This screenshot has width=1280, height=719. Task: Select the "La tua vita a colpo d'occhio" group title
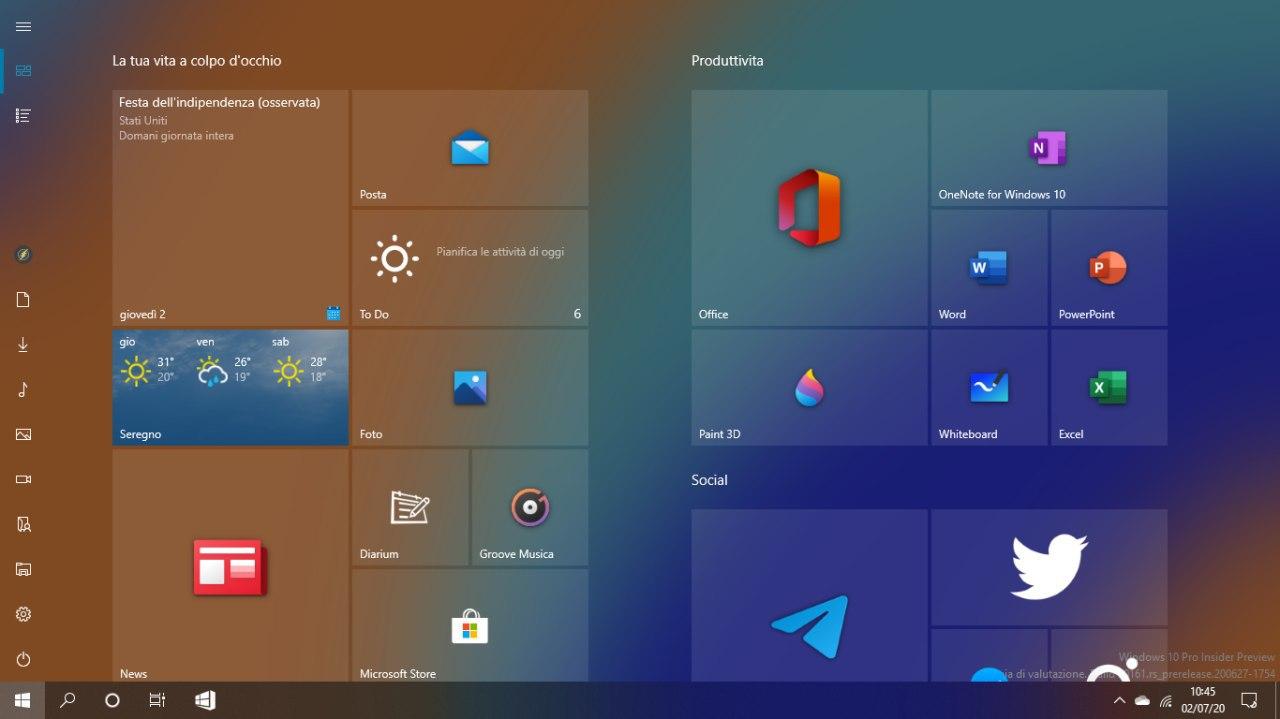[197, 61]
